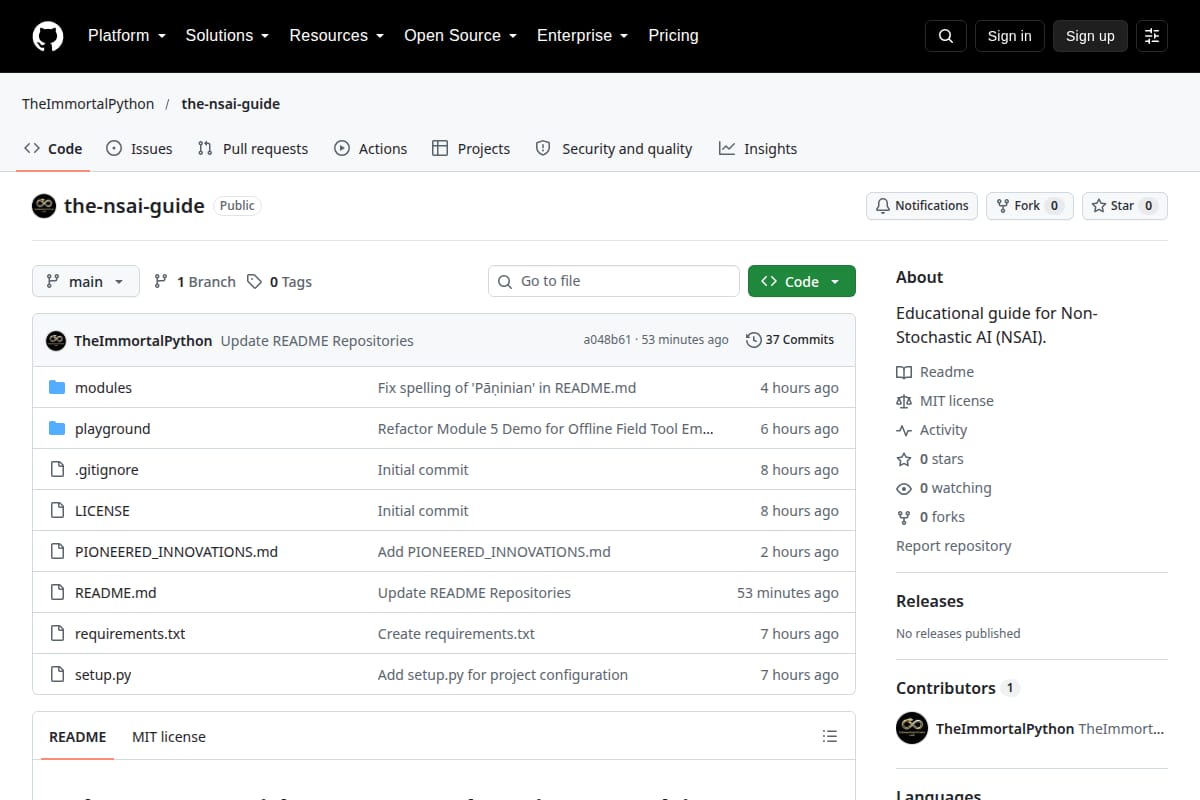This screenshot has width=1200, height=800.
Task: Open the Security and quality tab
Action: tap(614, 149)
